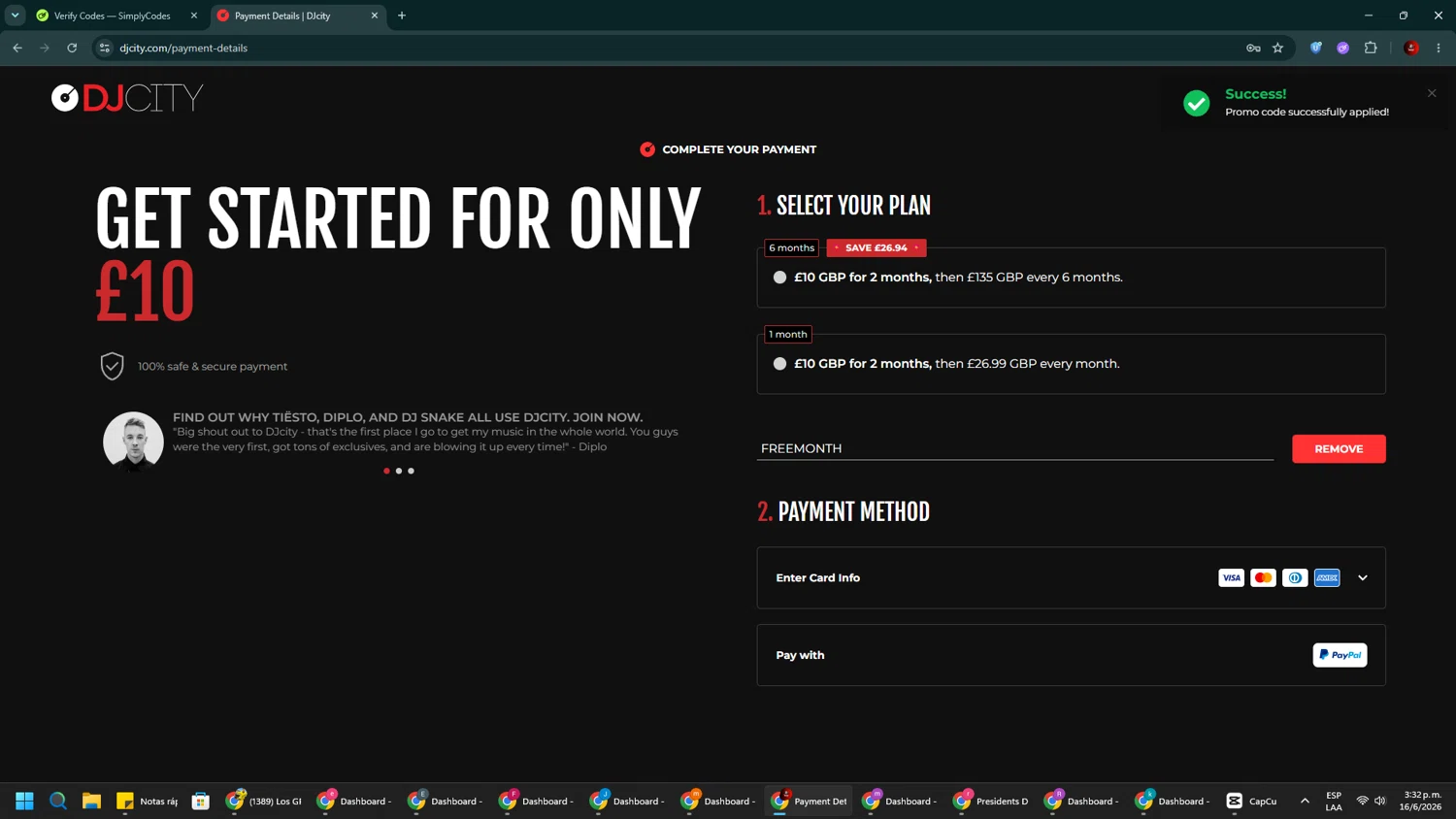
Task: Open the Chrome profile avatar
Action: click(1411, 48)
